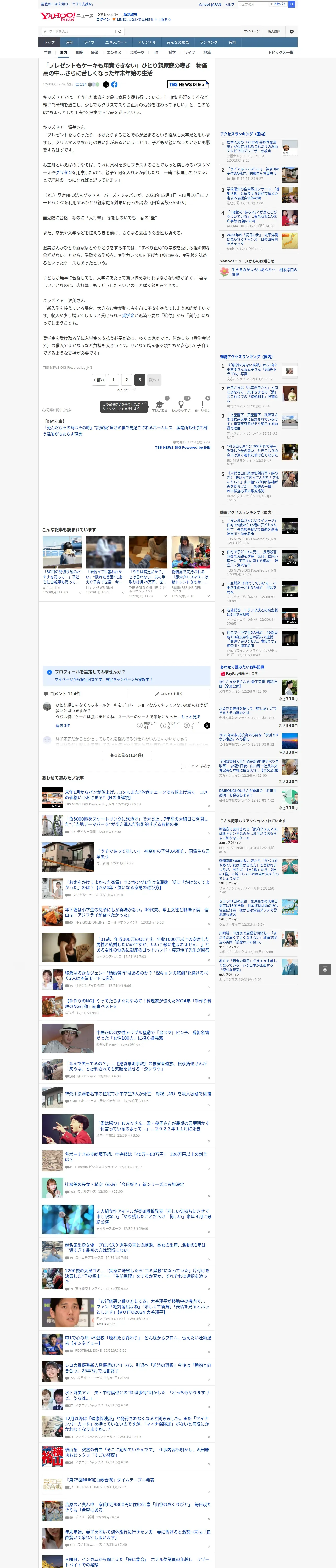Viewport: 336px width, 1568px height.
Task: Click the scroll-to-top arrow button
Action: point(325,969)
